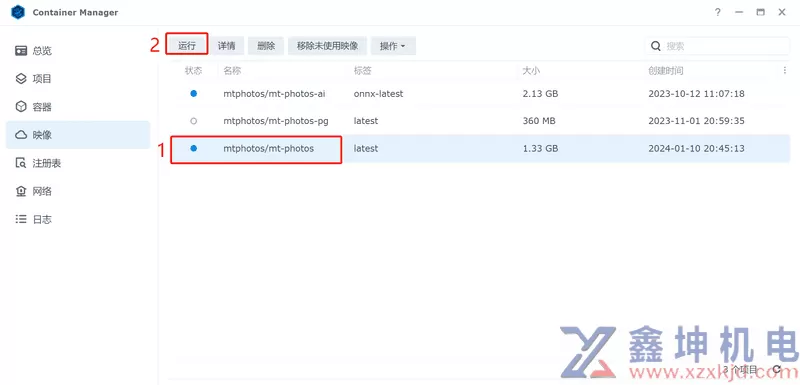Click the status dot of mt-photos-ai
This screenshot has width=800, height=385.
(x=193, y=94)
